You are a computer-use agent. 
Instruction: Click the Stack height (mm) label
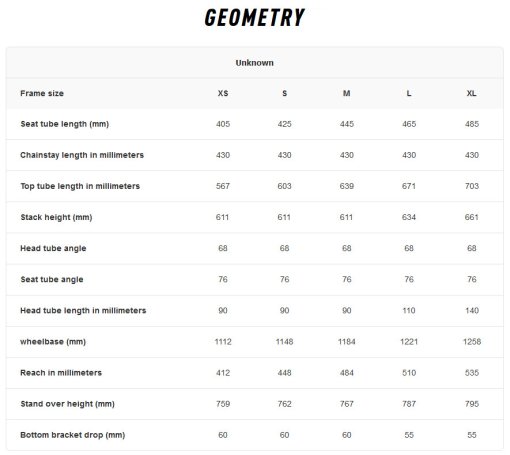point(56,217)
